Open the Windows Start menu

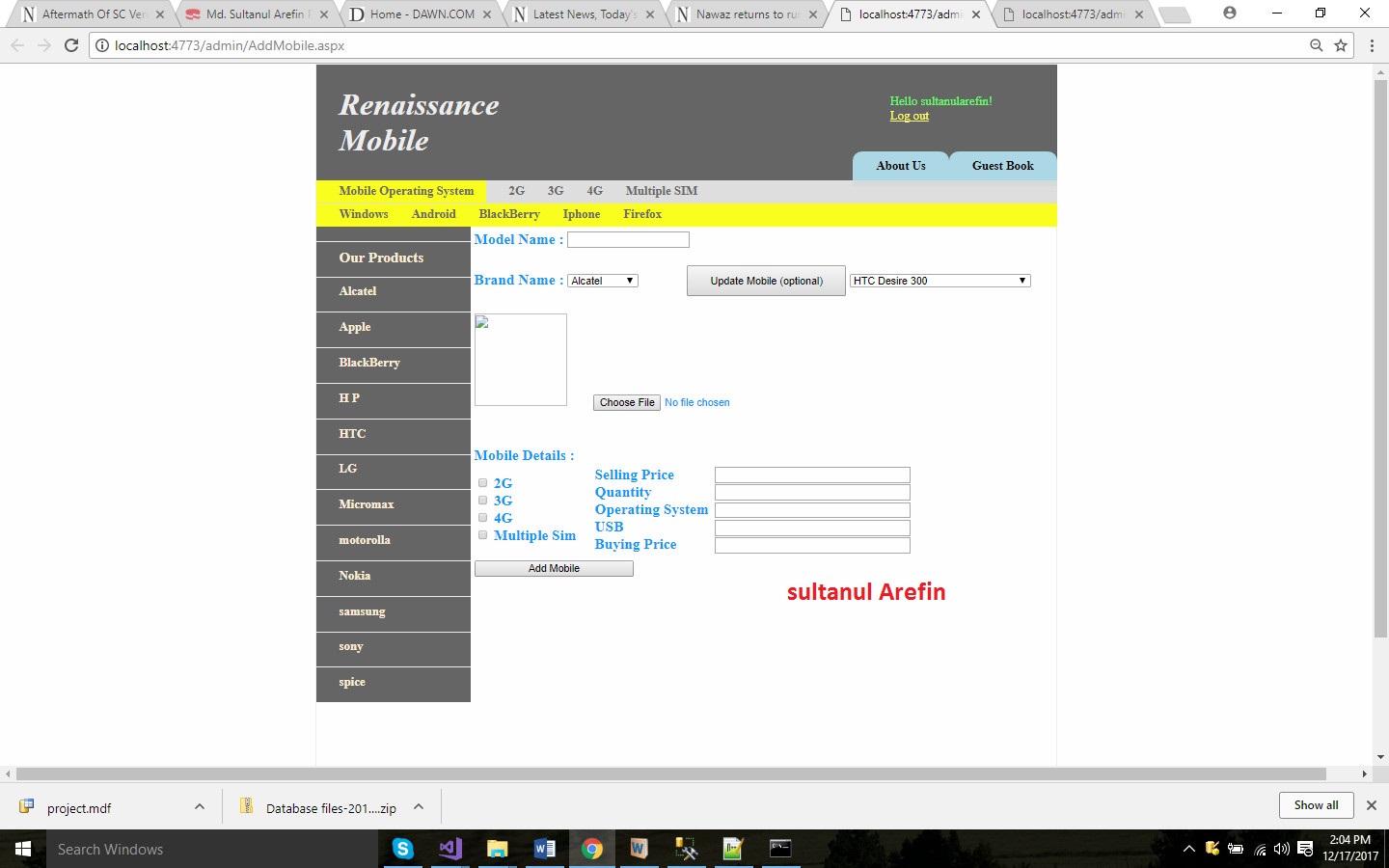coord(23,849)
